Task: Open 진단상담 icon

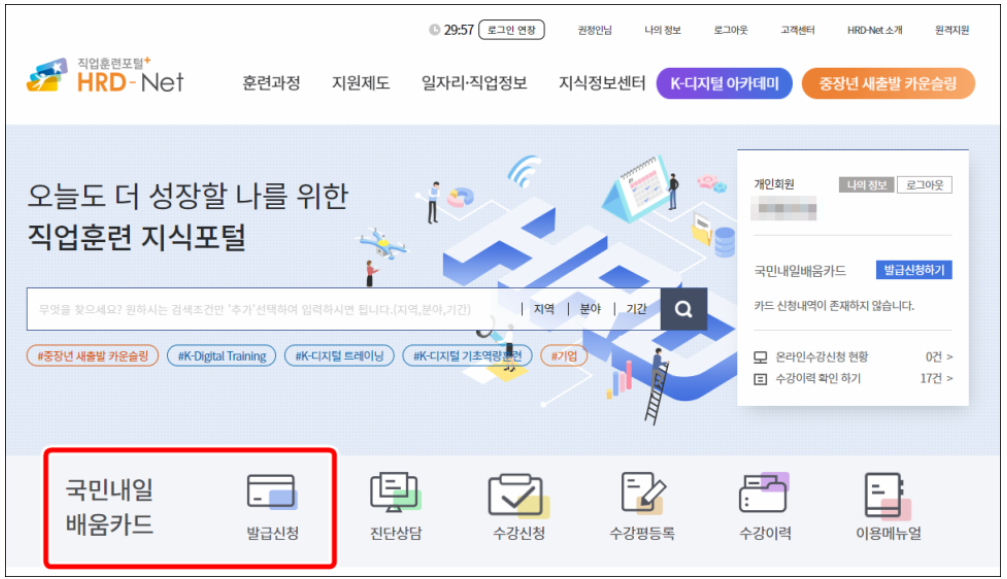Action: pyautogui.click(x=395, y=493)
